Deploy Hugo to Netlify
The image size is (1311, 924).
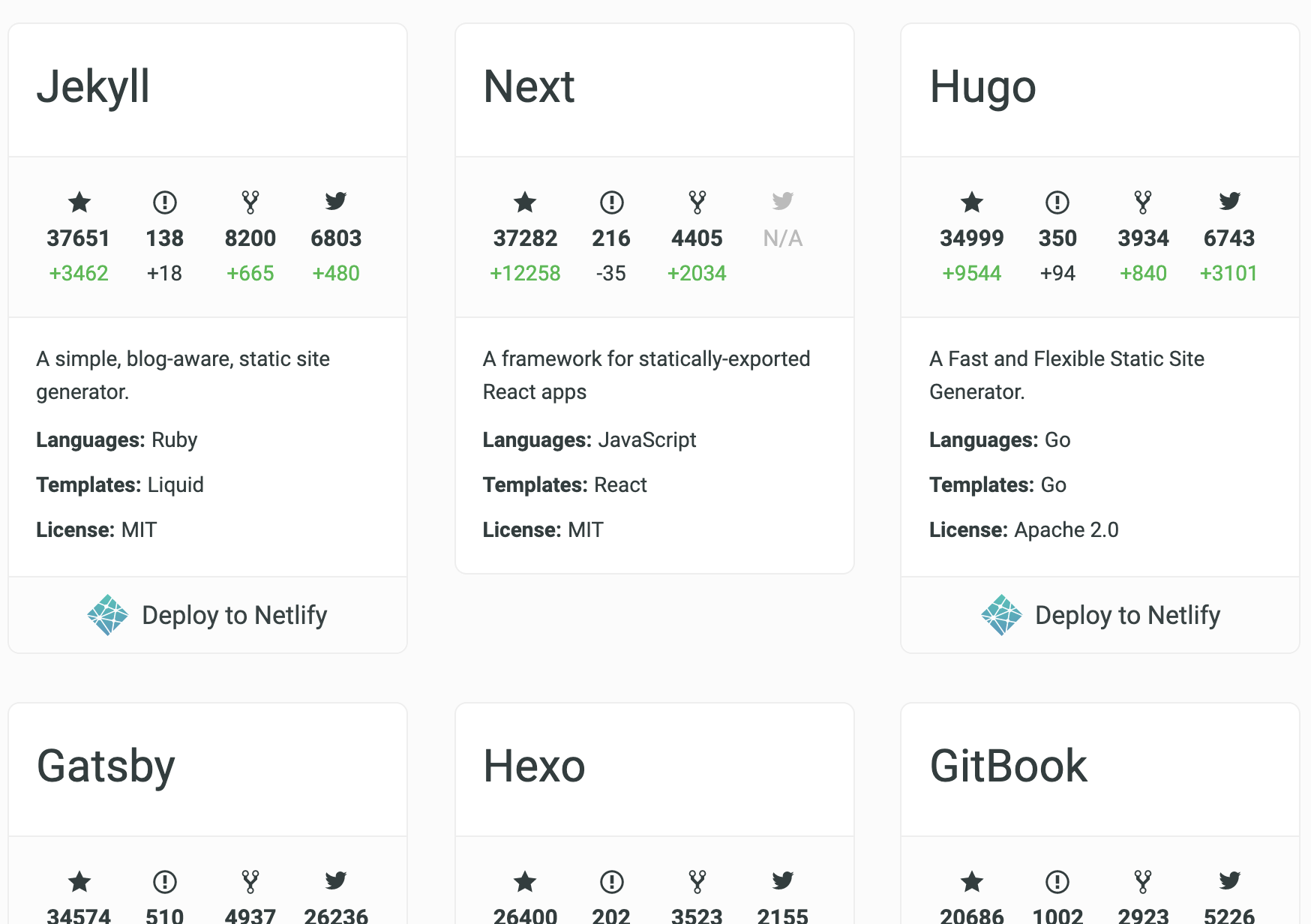pos(1100,615)
